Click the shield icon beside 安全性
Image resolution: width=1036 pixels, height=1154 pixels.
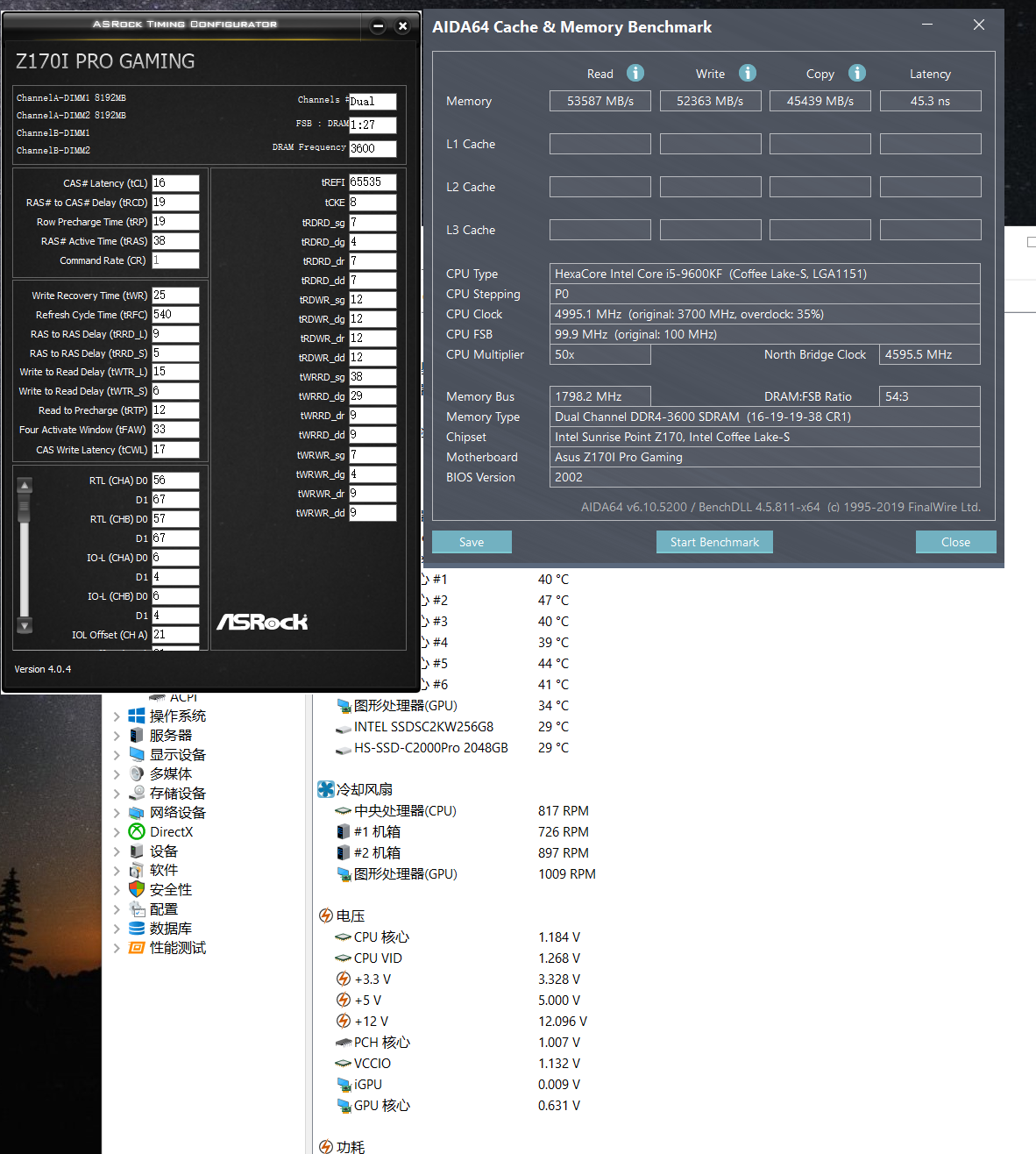(x=137, y=889)
